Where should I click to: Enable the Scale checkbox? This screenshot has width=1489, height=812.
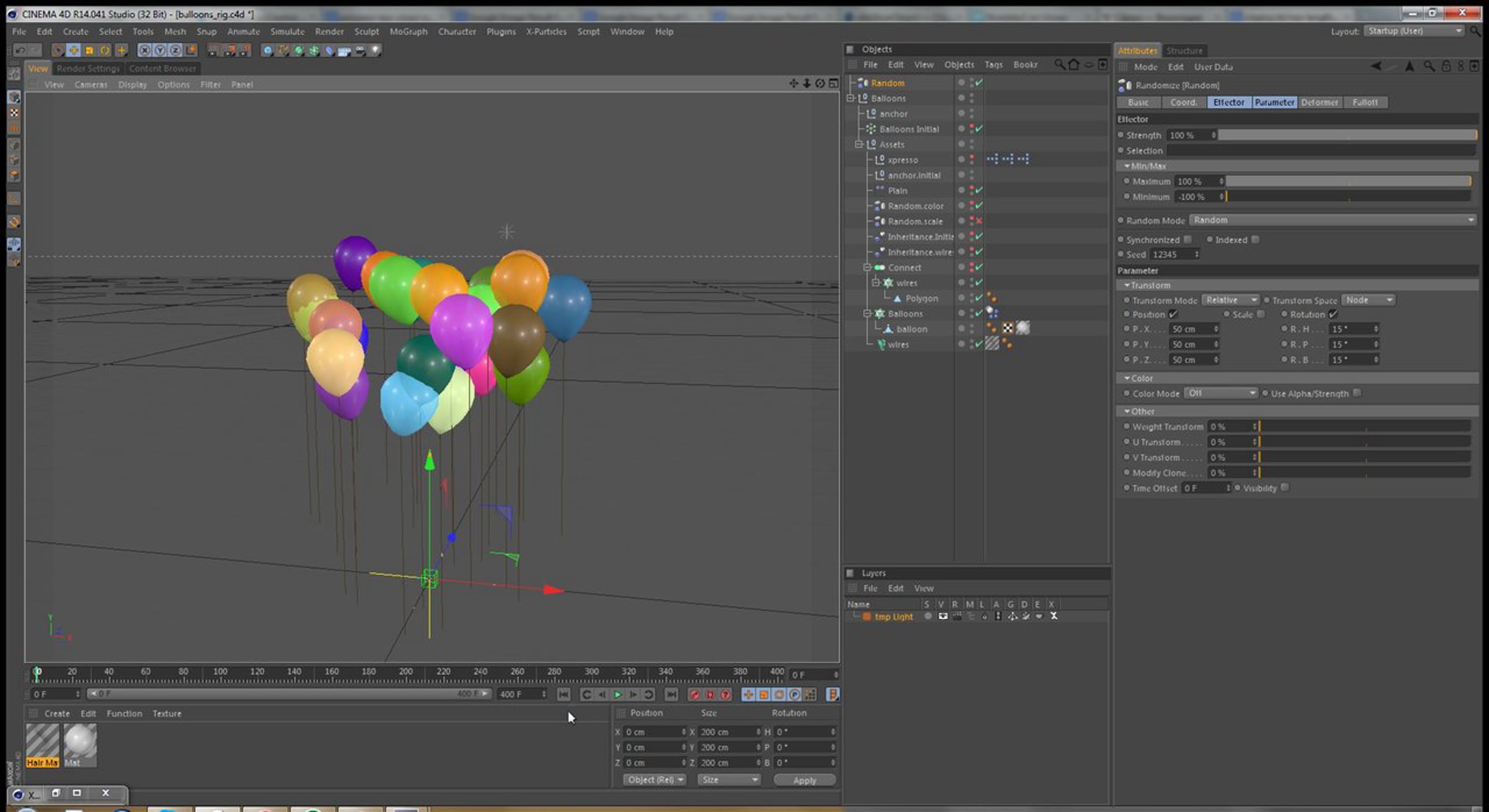(1261, 315)
